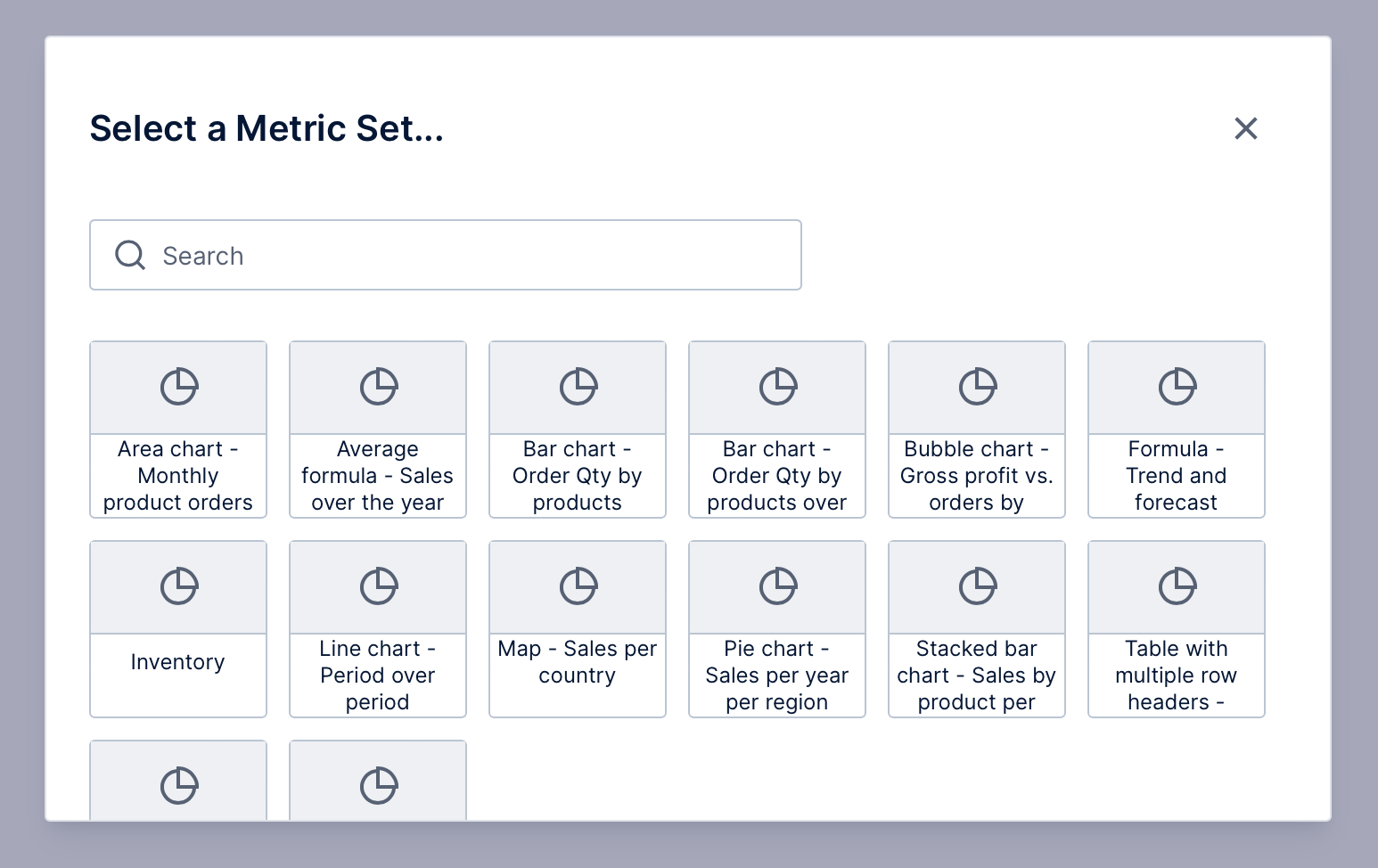Viewport: 1378px width, 868px height.
Task: Click into the Search input field
Action: point(446,255)
